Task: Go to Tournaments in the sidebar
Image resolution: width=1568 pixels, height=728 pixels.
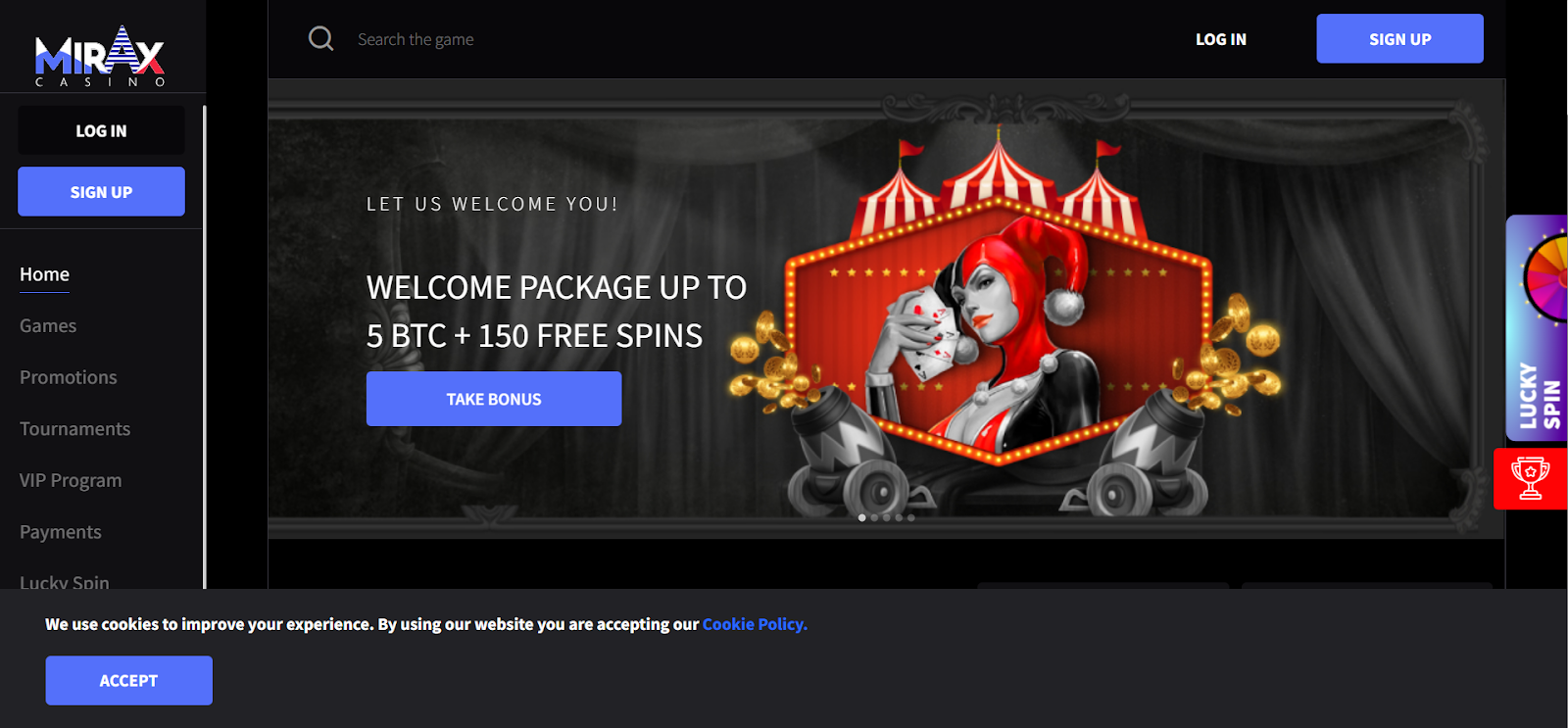Action: (74, 429)
